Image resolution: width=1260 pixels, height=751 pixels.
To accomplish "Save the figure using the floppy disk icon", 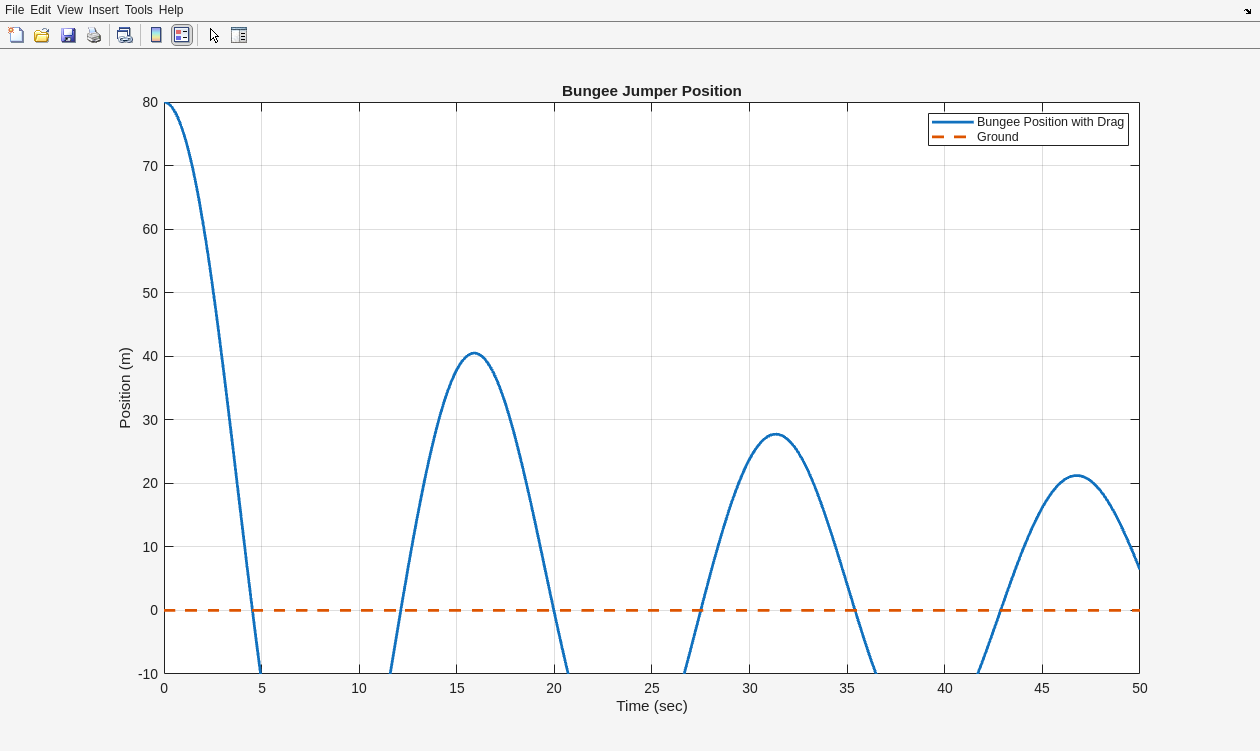I will tap(68, 35).
